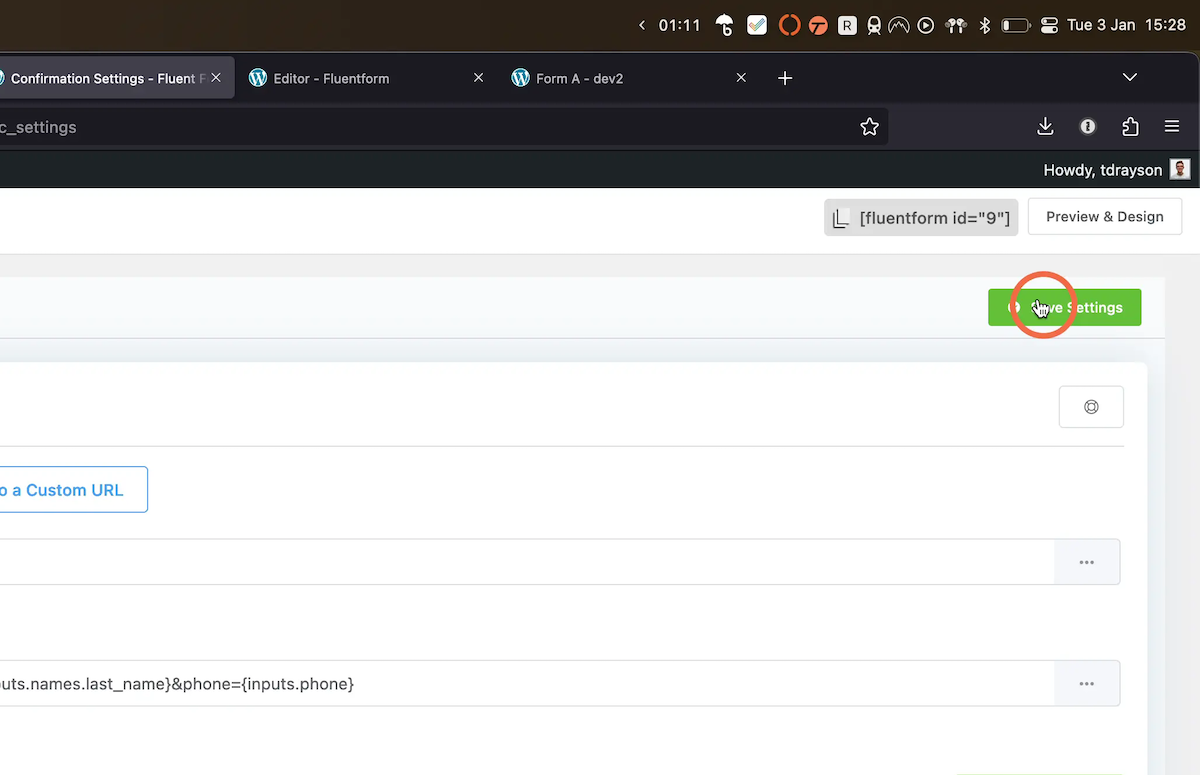Viewport: 1200px width, 776px height.
Task: Click the battery icon in menu bar
Action: point(1016,25)
